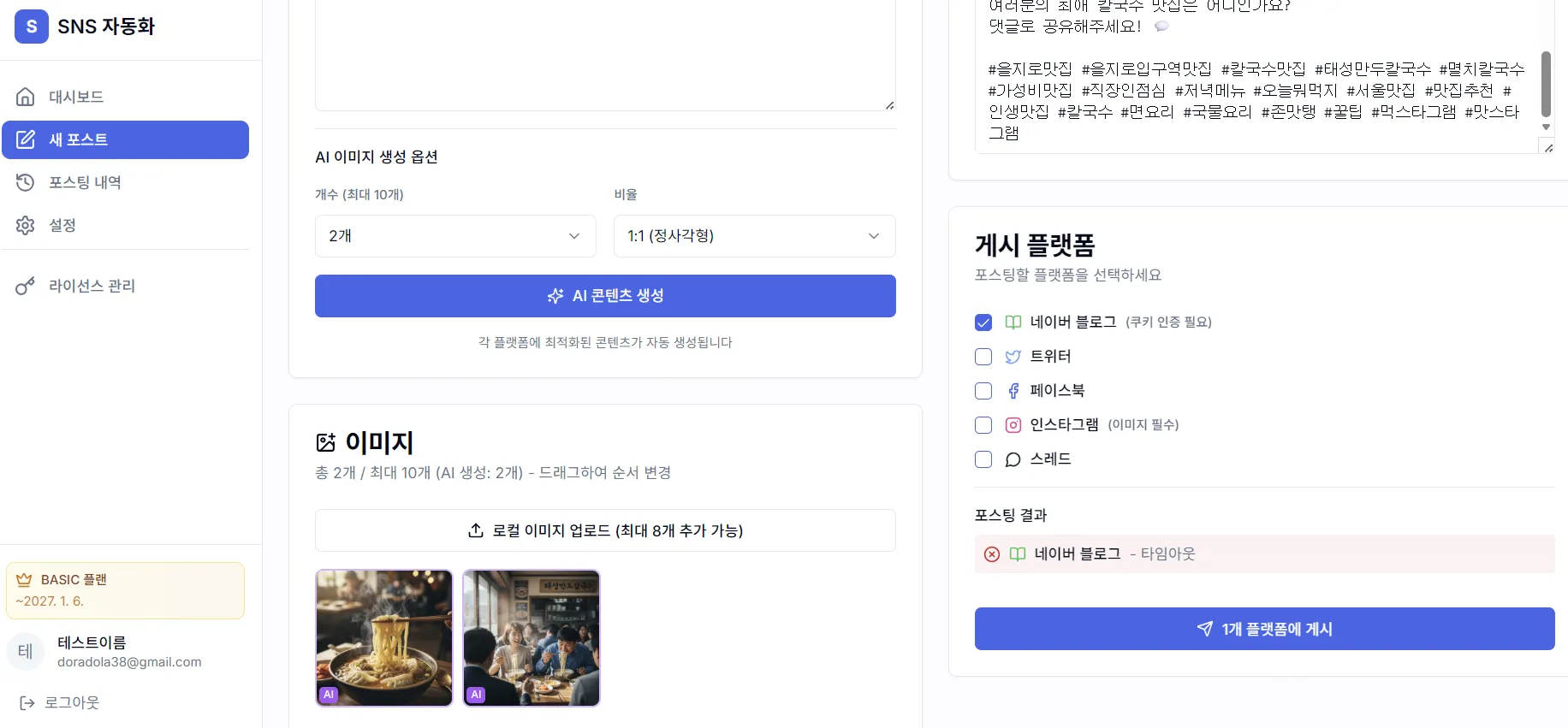Click the 로그아웃 exit icon

[27, 702]
